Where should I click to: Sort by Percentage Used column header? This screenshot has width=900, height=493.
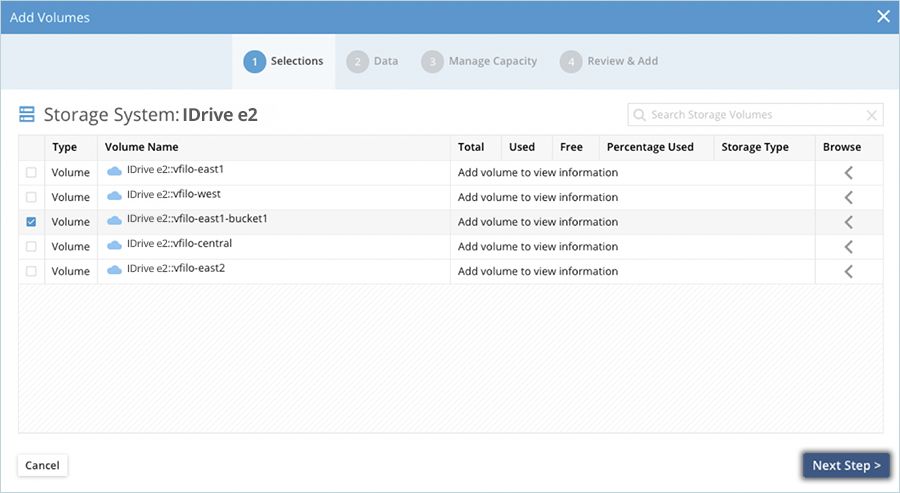point(650,147)
